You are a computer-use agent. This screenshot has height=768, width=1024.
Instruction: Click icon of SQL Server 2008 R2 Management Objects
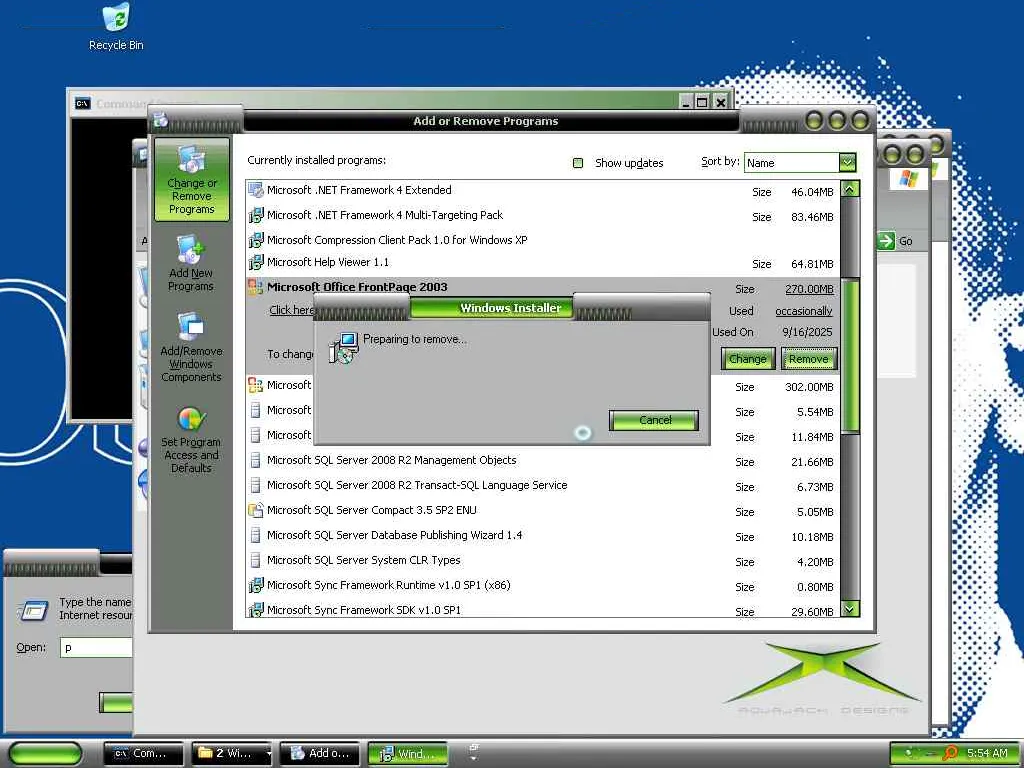coord(255,460)
